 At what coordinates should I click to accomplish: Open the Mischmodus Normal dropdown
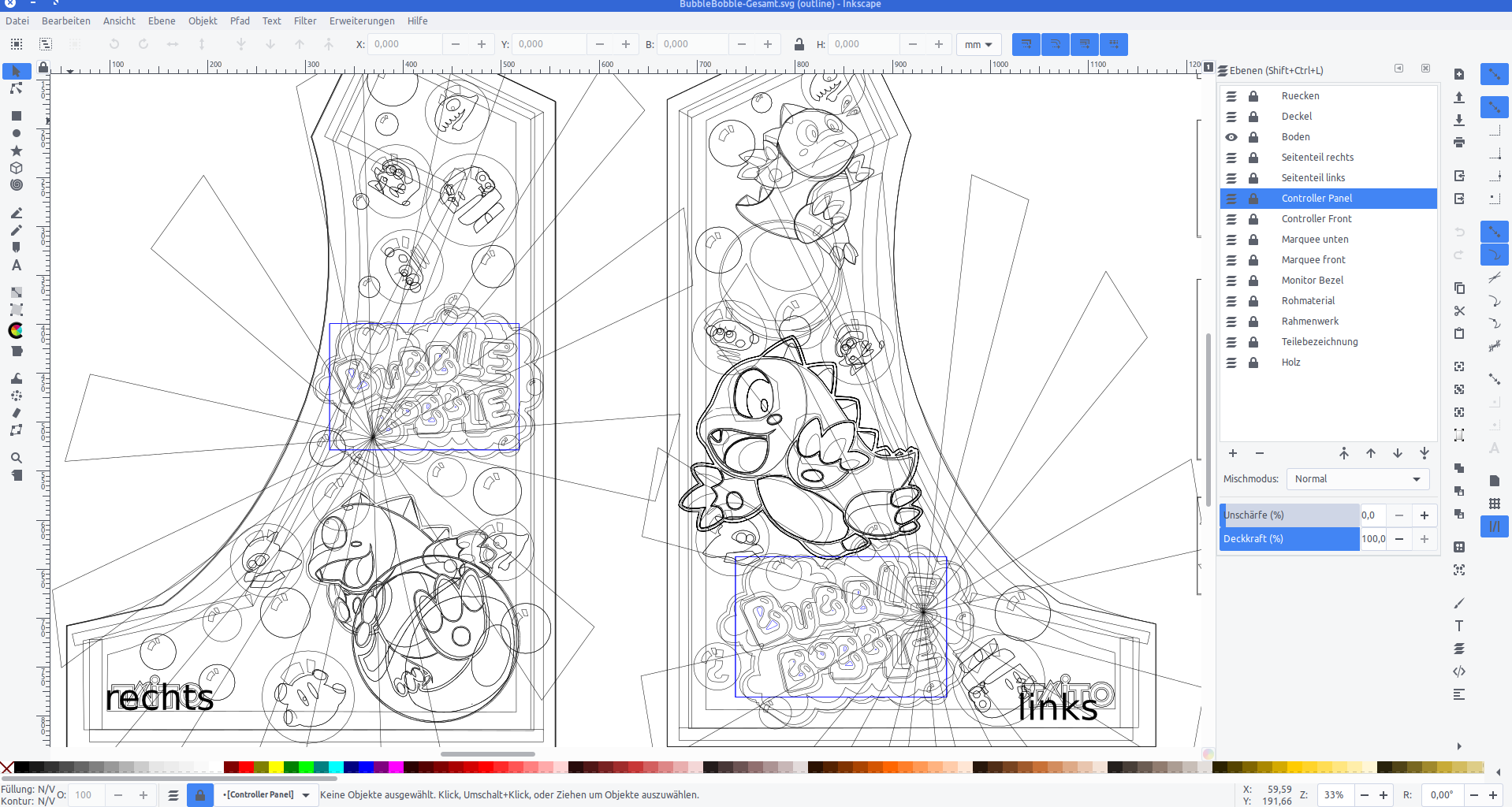click(x=1357, y=479)
